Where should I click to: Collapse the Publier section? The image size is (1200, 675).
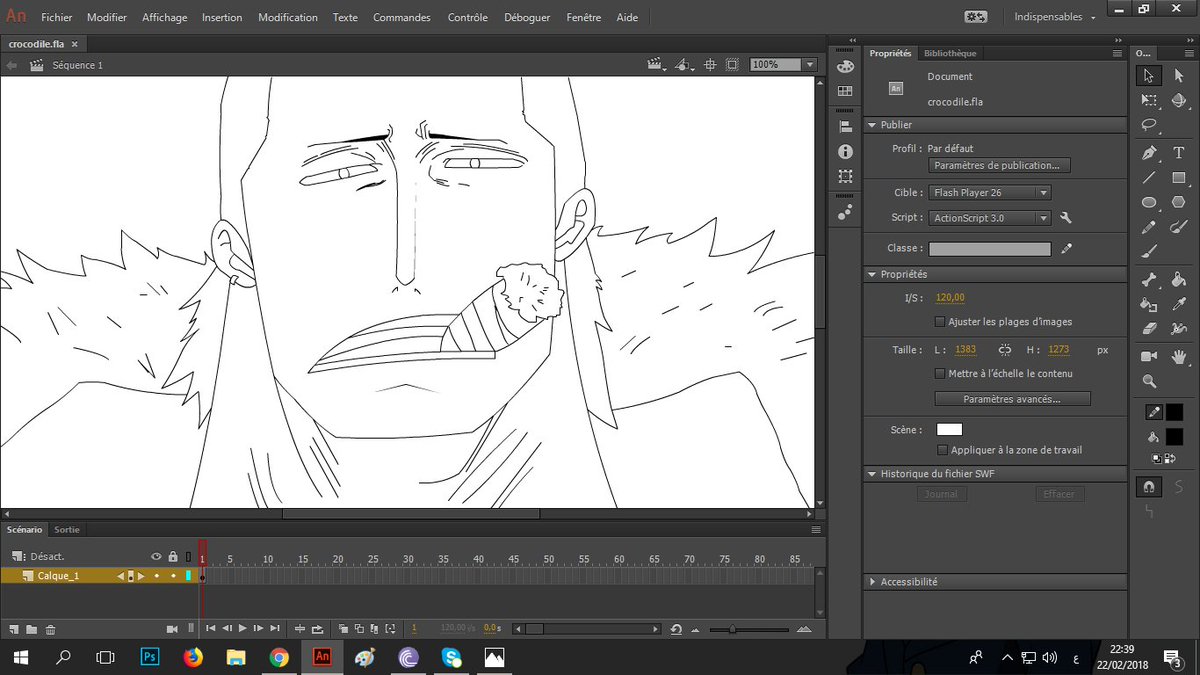tap(871, 125)
